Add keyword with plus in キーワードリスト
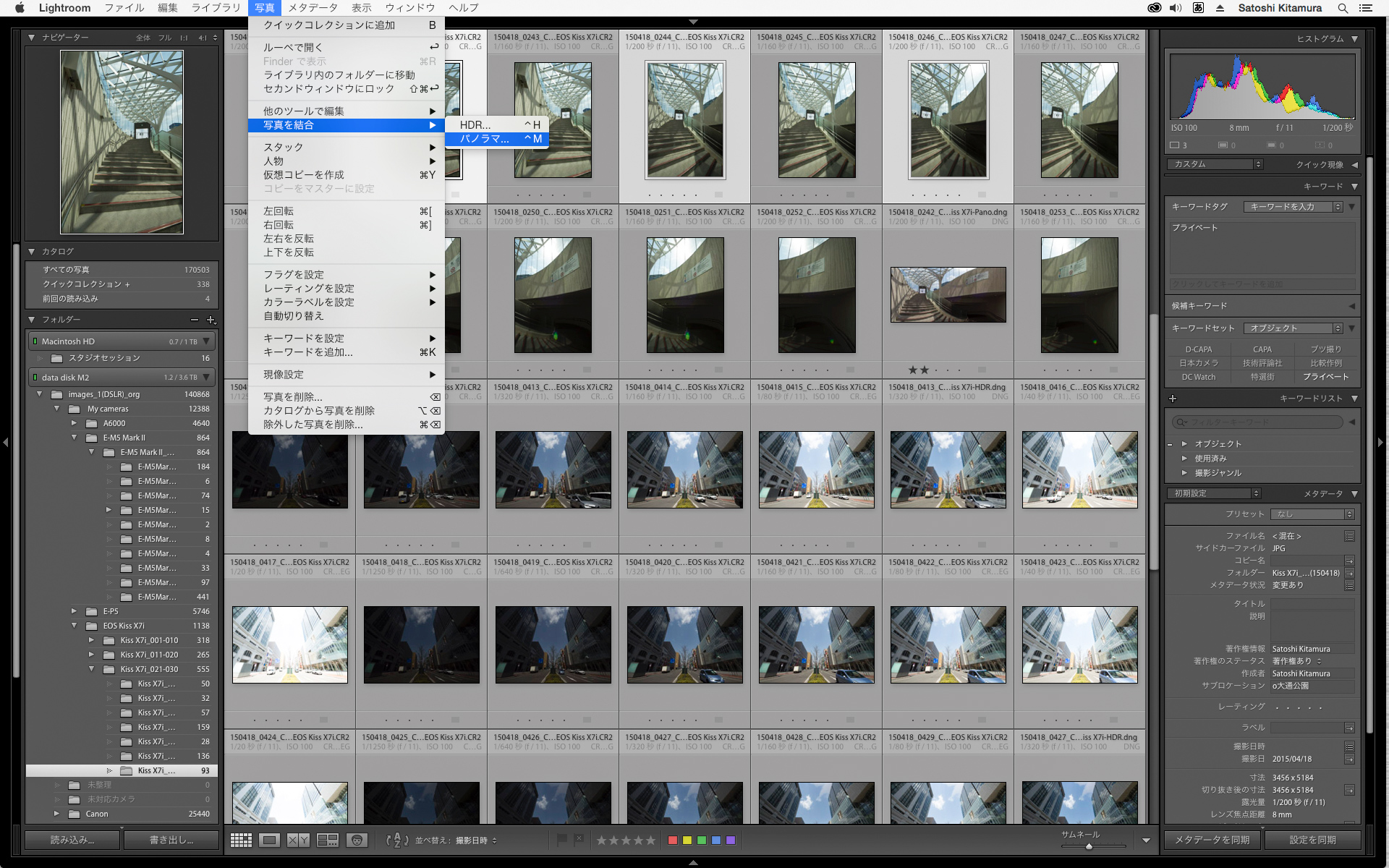 coord(1173,399)
